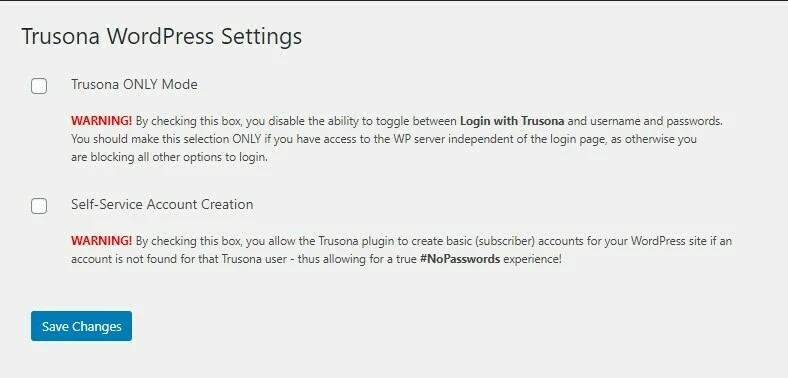Viewport: 788px width, 378px height.
Task: Click the line starting 'You should make this selection'
Action: click(x=383, y=139)
